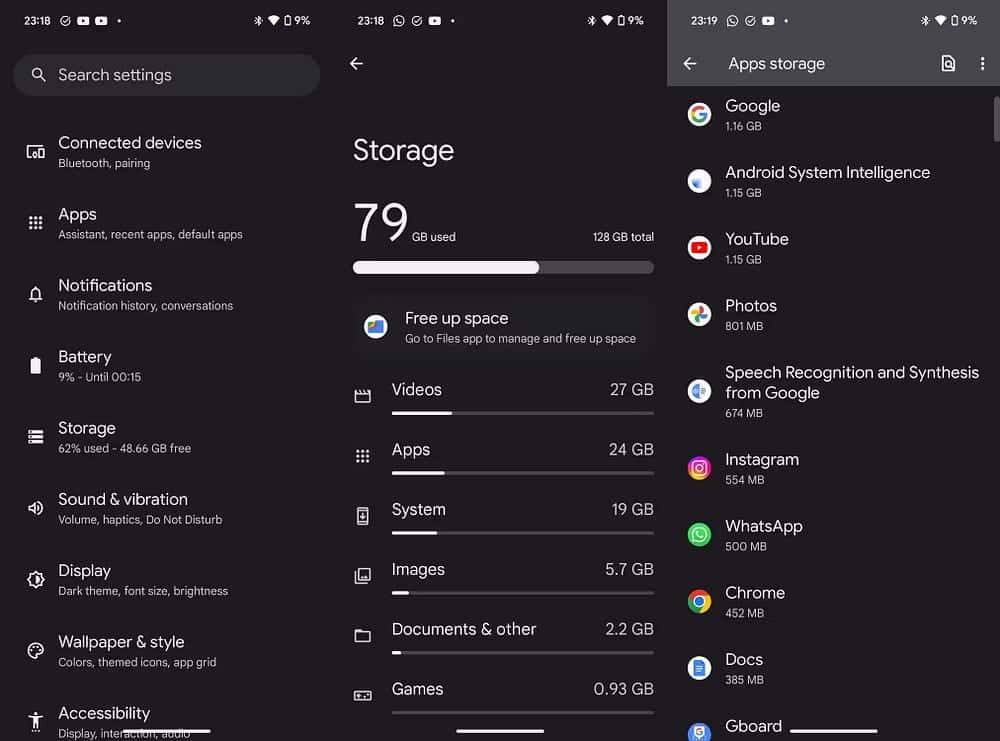Tap the search-in-page icon in Apps storage

click(948, 64)
